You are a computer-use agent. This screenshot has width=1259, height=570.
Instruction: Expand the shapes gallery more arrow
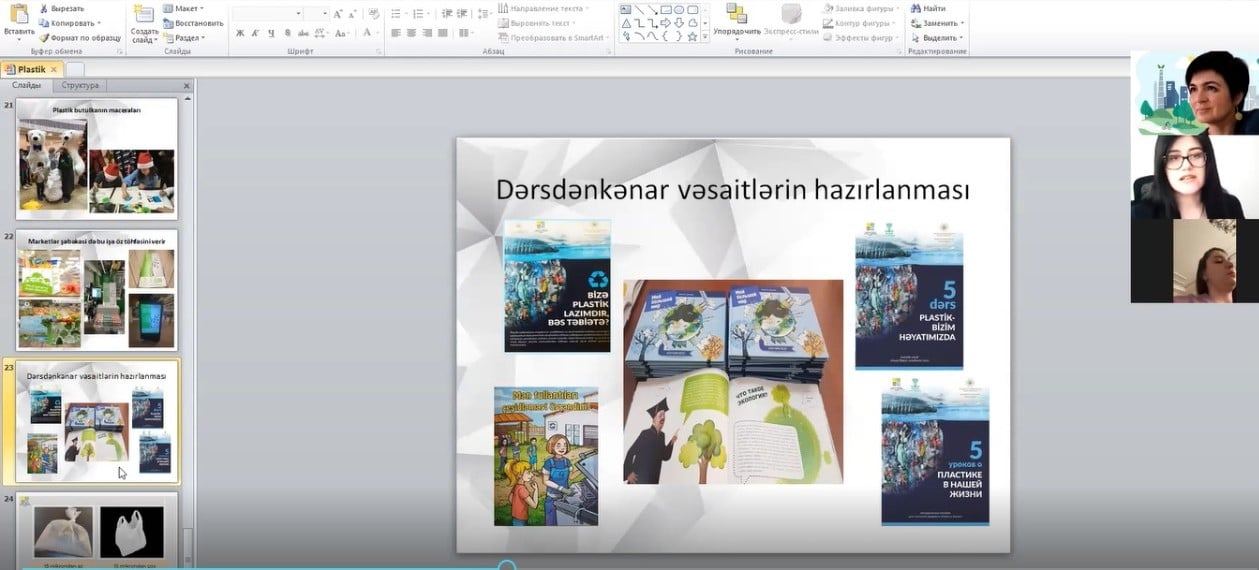706,37
